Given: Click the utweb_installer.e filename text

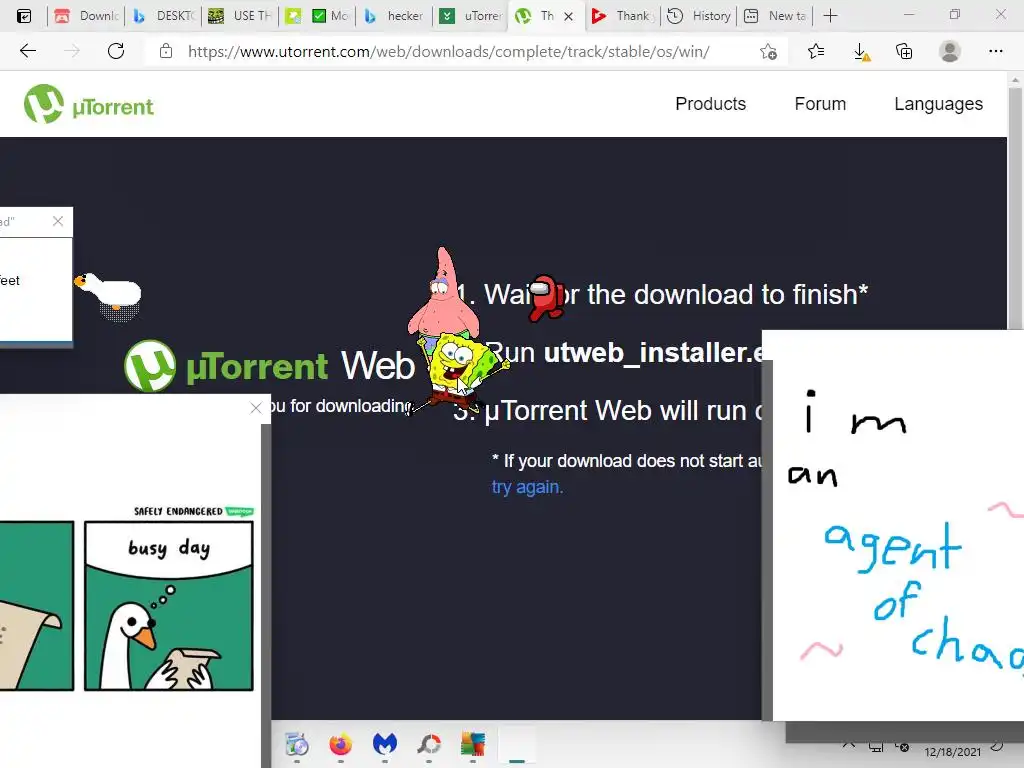Looking at the screenshot, I should (653, 353).
